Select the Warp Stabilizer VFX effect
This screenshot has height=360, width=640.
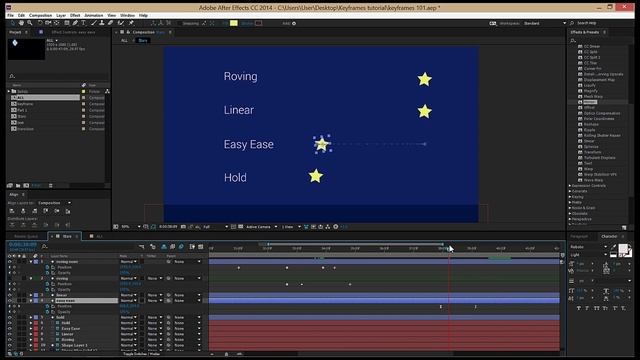pos(600,174)
